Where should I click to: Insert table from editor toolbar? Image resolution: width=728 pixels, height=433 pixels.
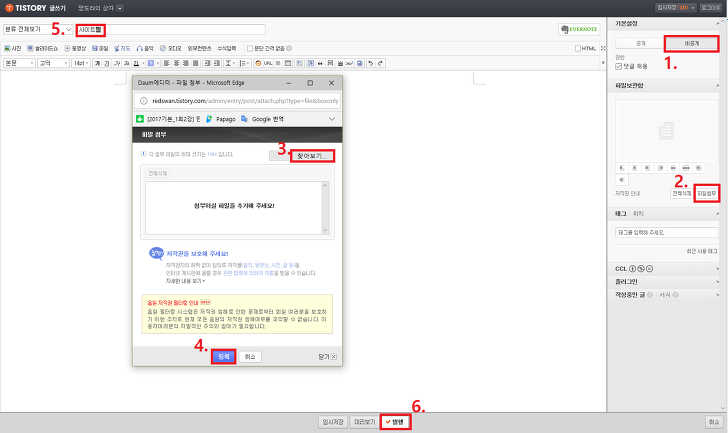288,63
